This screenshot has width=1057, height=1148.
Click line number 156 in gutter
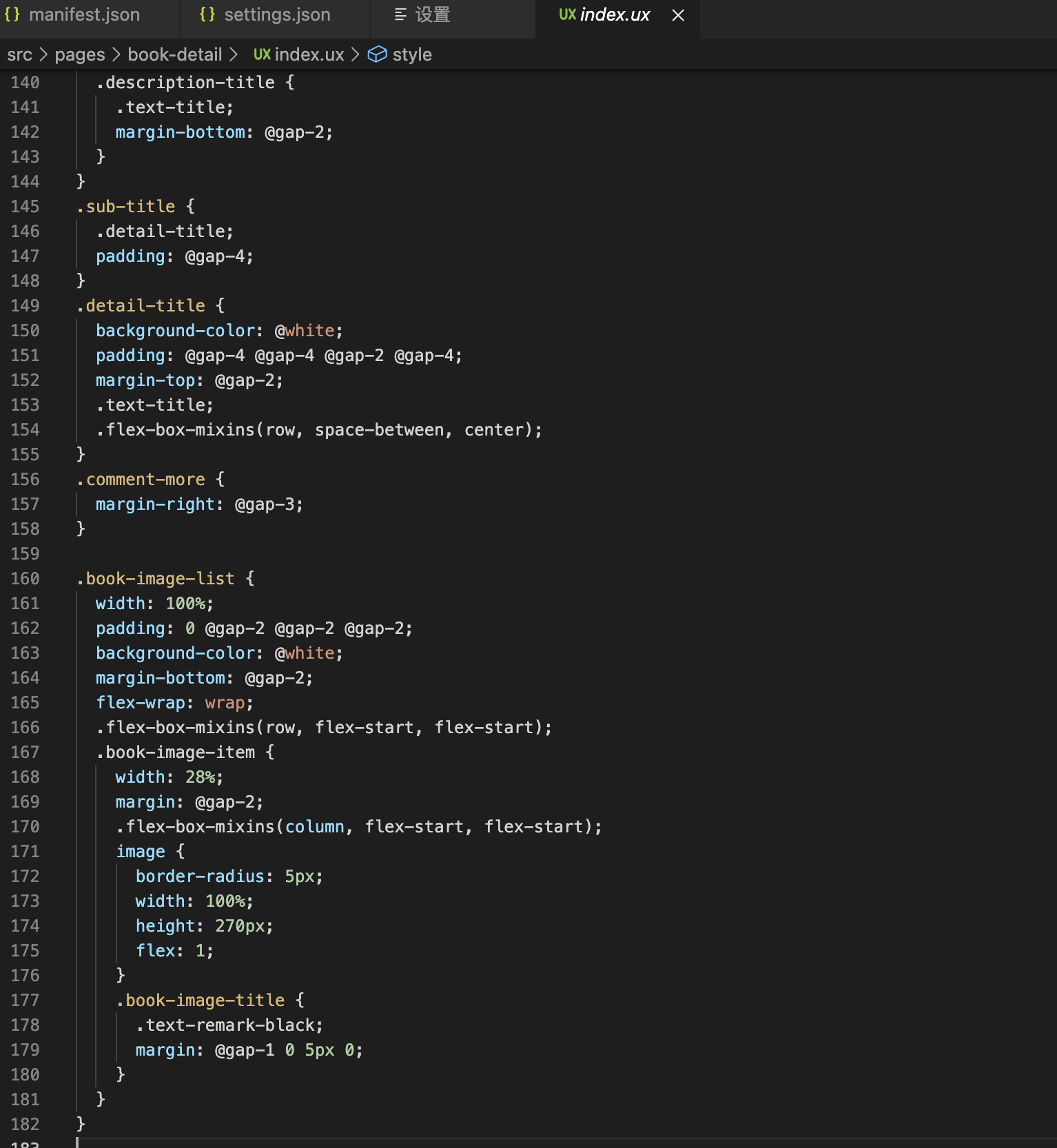coord(25,480)
